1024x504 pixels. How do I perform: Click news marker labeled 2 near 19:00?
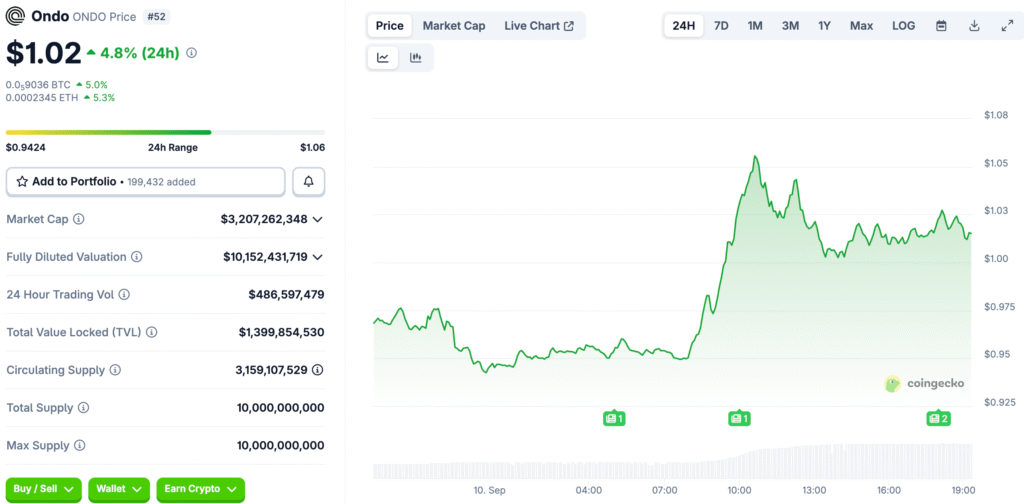pyautogui.click(x=938, y=418)
